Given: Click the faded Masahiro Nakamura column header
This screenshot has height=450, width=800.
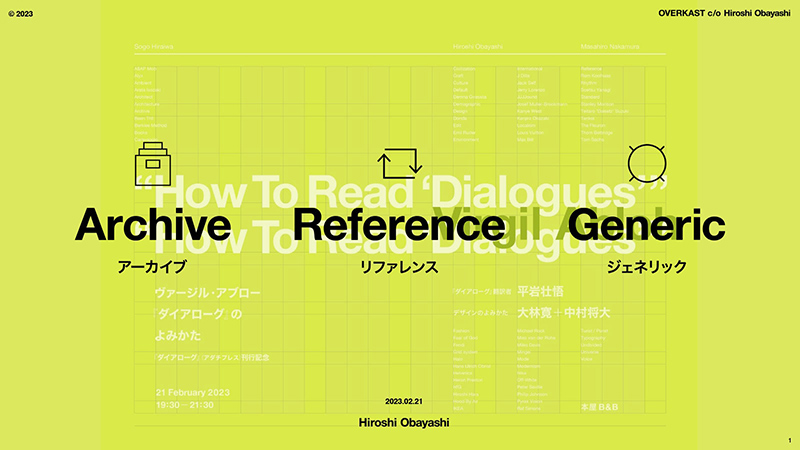Looking at the screenshot, I should [x=610, y=46].
